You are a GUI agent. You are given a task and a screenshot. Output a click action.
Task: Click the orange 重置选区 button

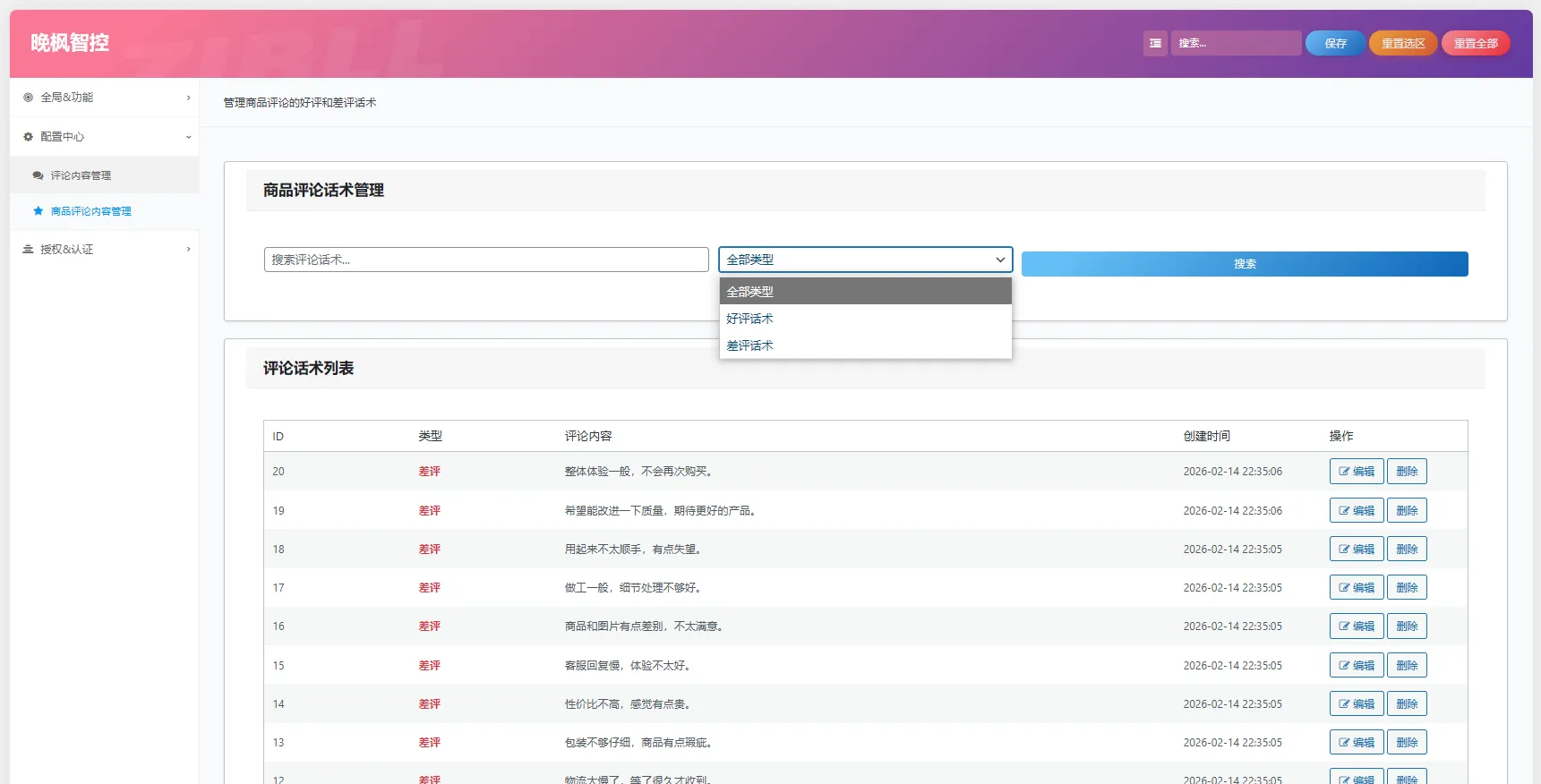(1403, 43)
